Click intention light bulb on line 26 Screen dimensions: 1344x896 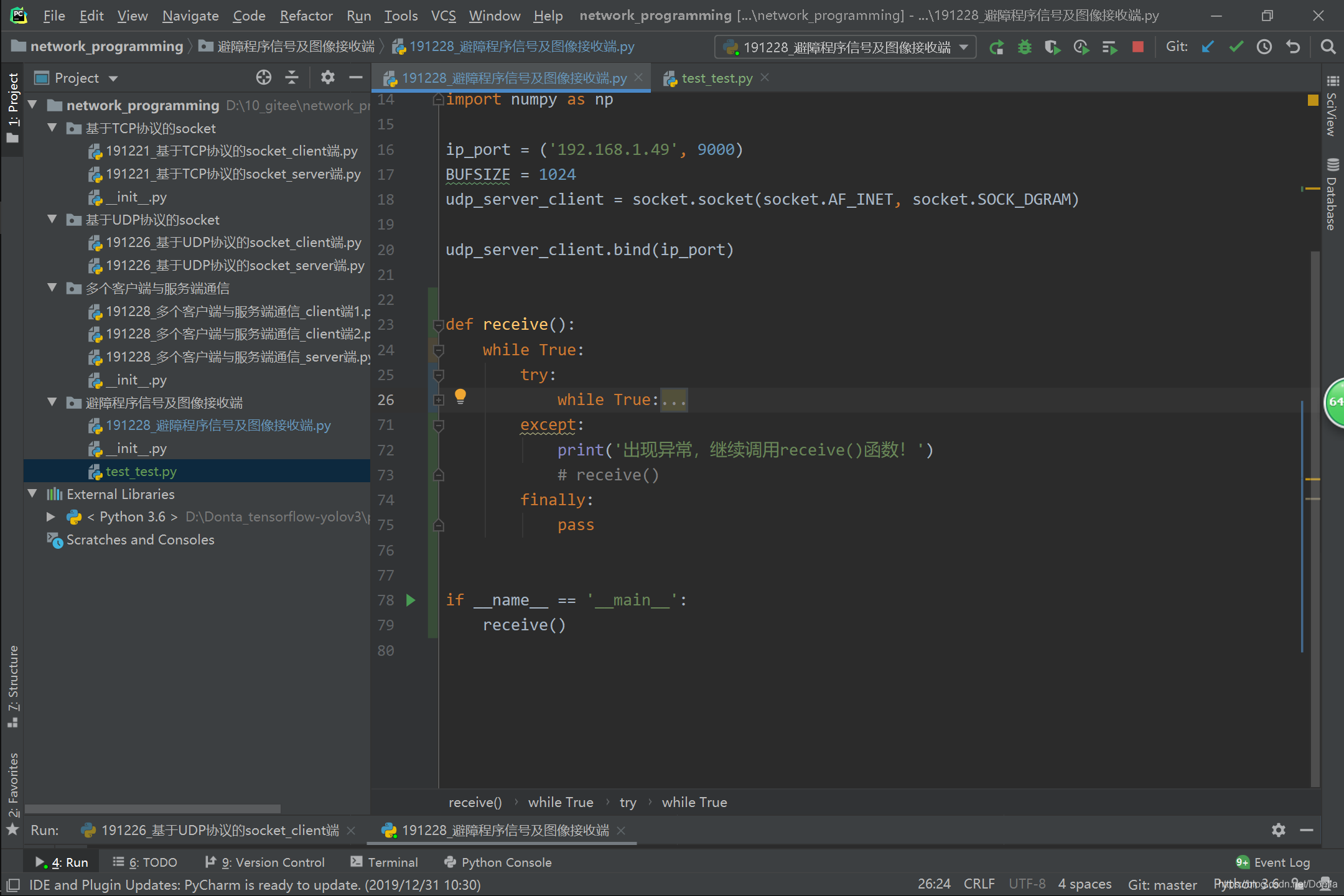460,396
